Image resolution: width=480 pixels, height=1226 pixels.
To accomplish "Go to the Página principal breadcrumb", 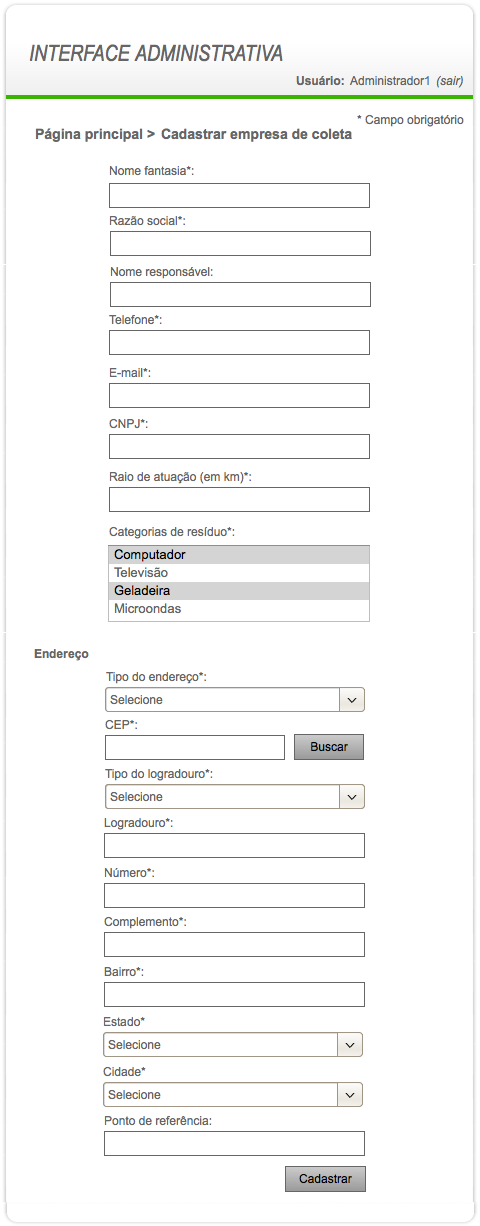I will (x=88, y=134).
